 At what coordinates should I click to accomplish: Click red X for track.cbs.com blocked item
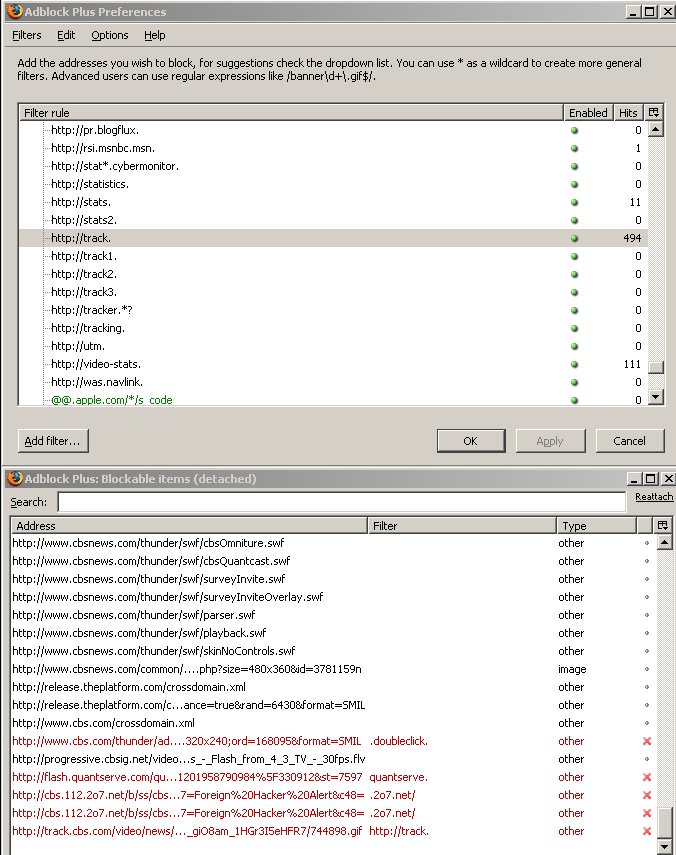tap(647, 831)
